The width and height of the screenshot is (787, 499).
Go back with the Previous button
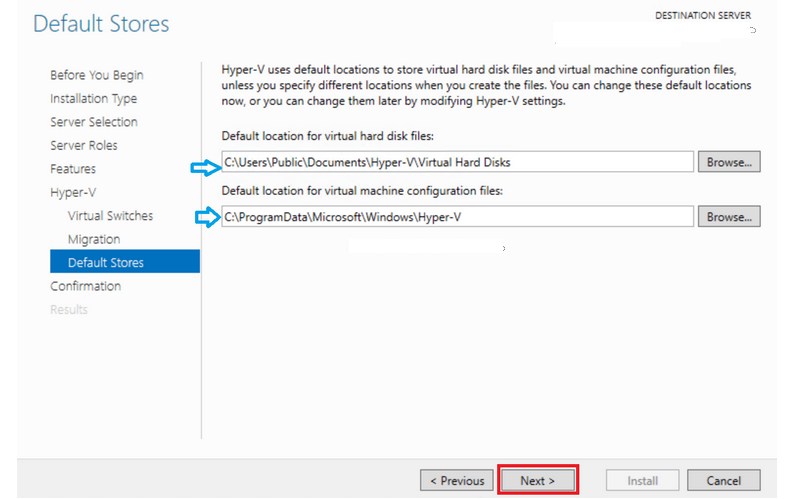point(457,480)
